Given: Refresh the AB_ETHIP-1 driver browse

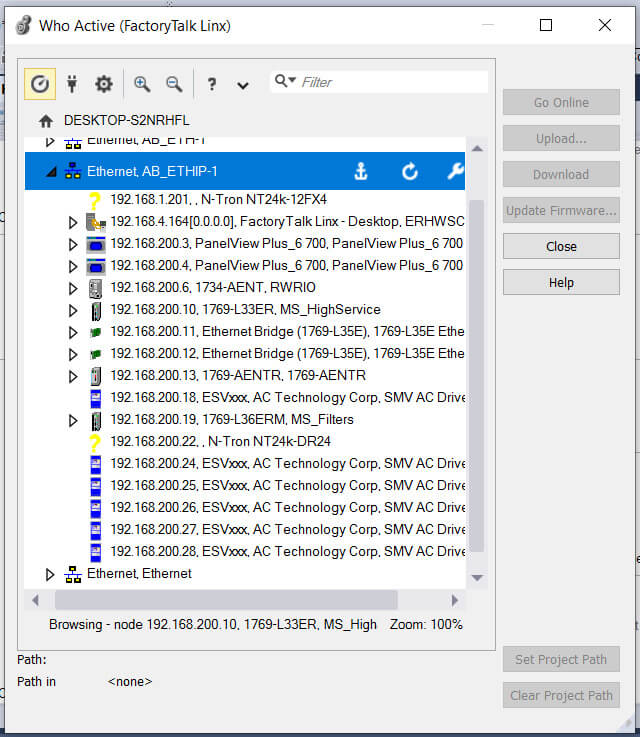Looking at the screenshot, I should (409, 172).
